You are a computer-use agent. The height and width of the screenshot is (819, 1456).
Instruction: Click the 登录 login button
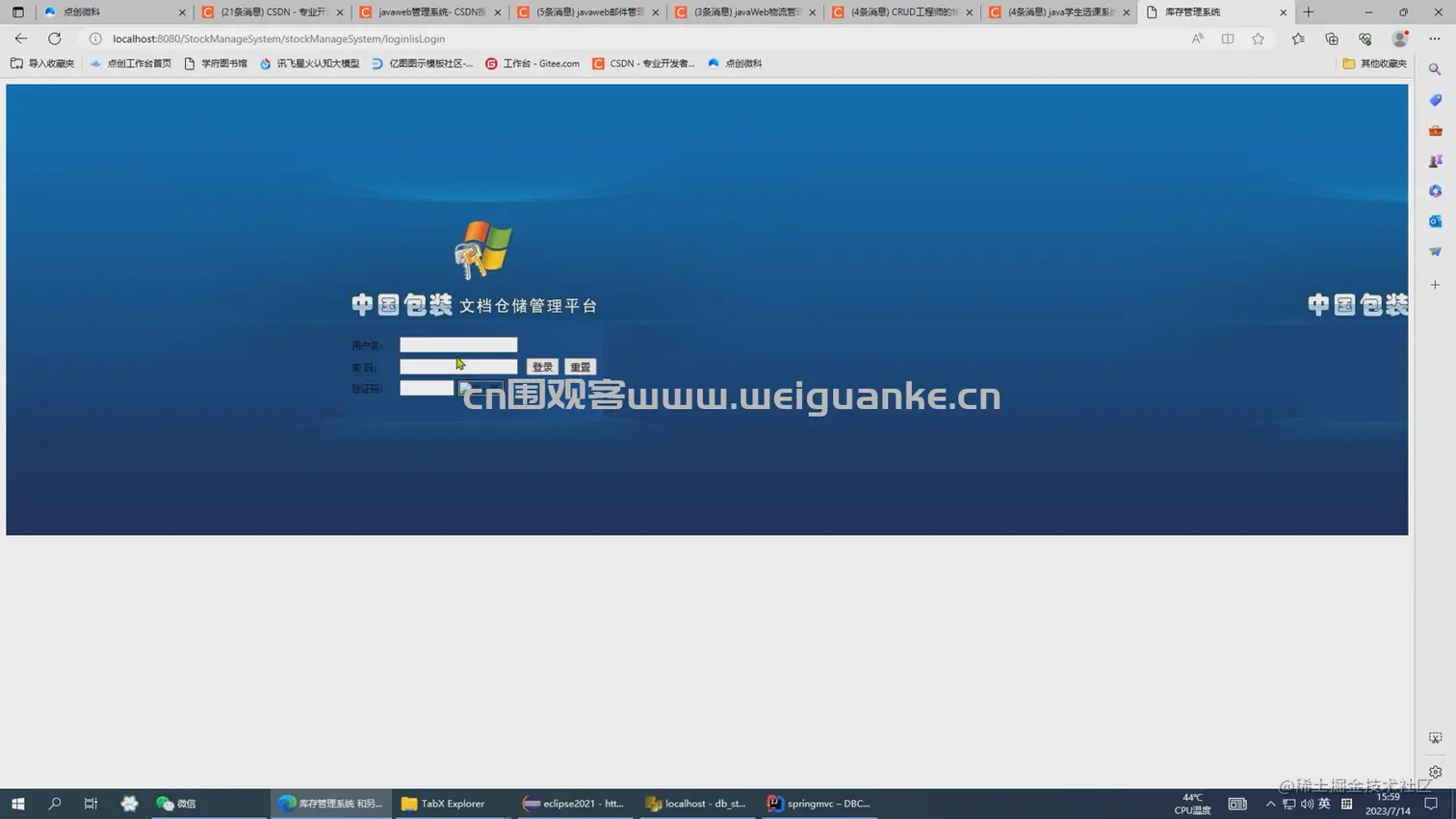[541, 367]
